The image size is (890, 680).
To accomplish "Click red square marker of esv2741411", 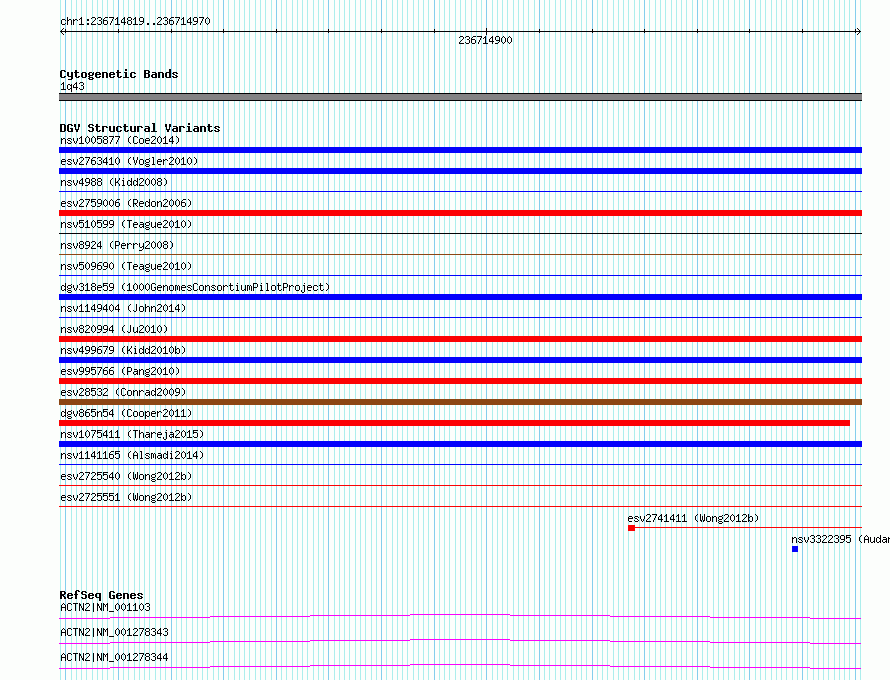I will pos(631,528).
